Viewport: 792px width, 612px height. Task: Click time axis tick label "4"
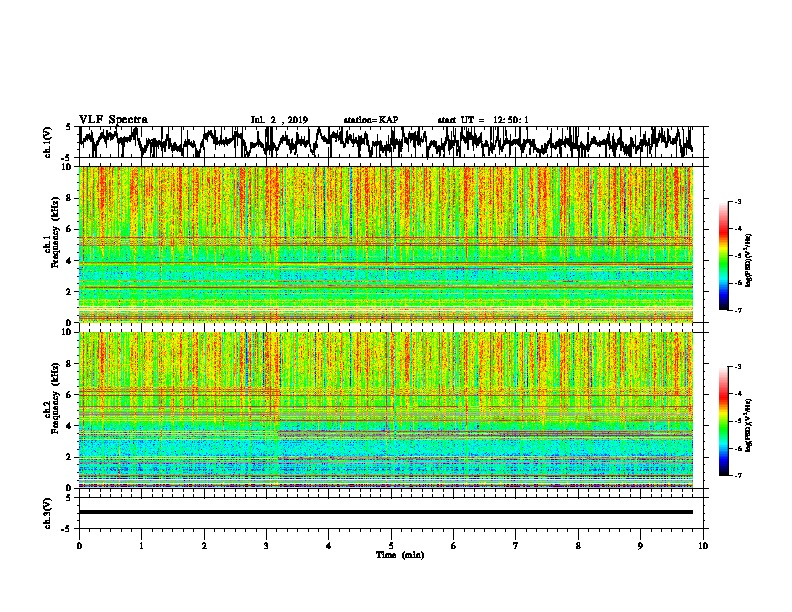click(328, 546)
